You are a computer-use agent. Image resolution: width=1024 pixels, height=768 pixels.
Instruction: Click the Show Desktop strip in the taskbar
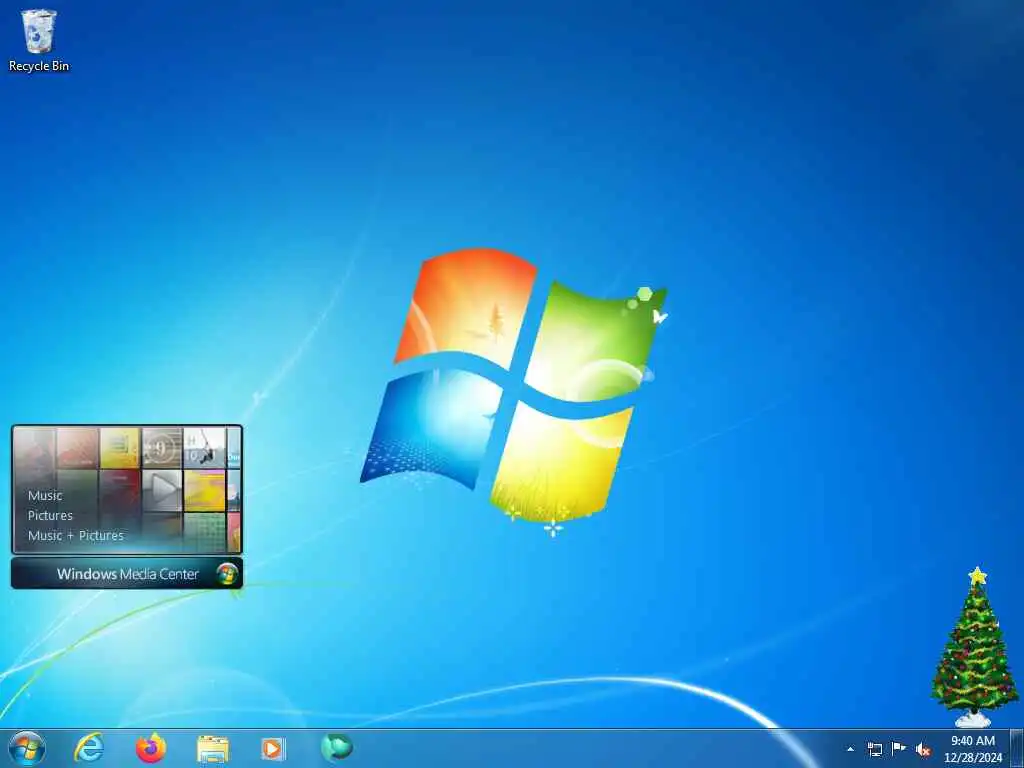pyautogui.click(x=1016, y=749)
